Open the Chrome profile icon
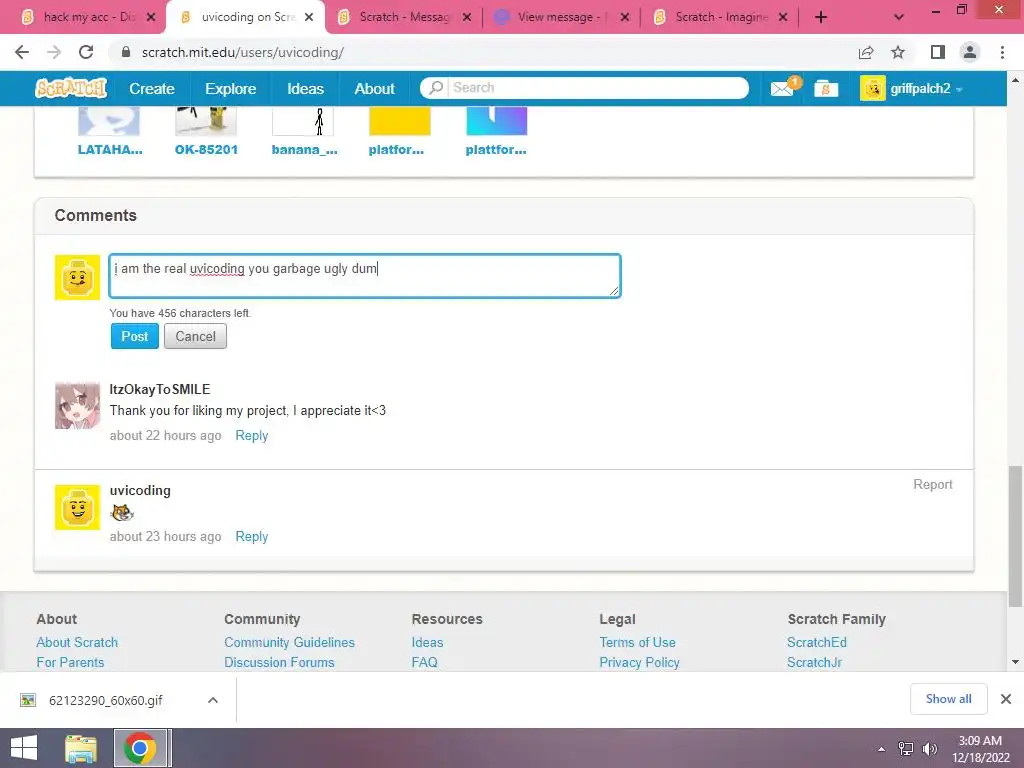The width and height of the screenshot is (1024, 768). 970,52
